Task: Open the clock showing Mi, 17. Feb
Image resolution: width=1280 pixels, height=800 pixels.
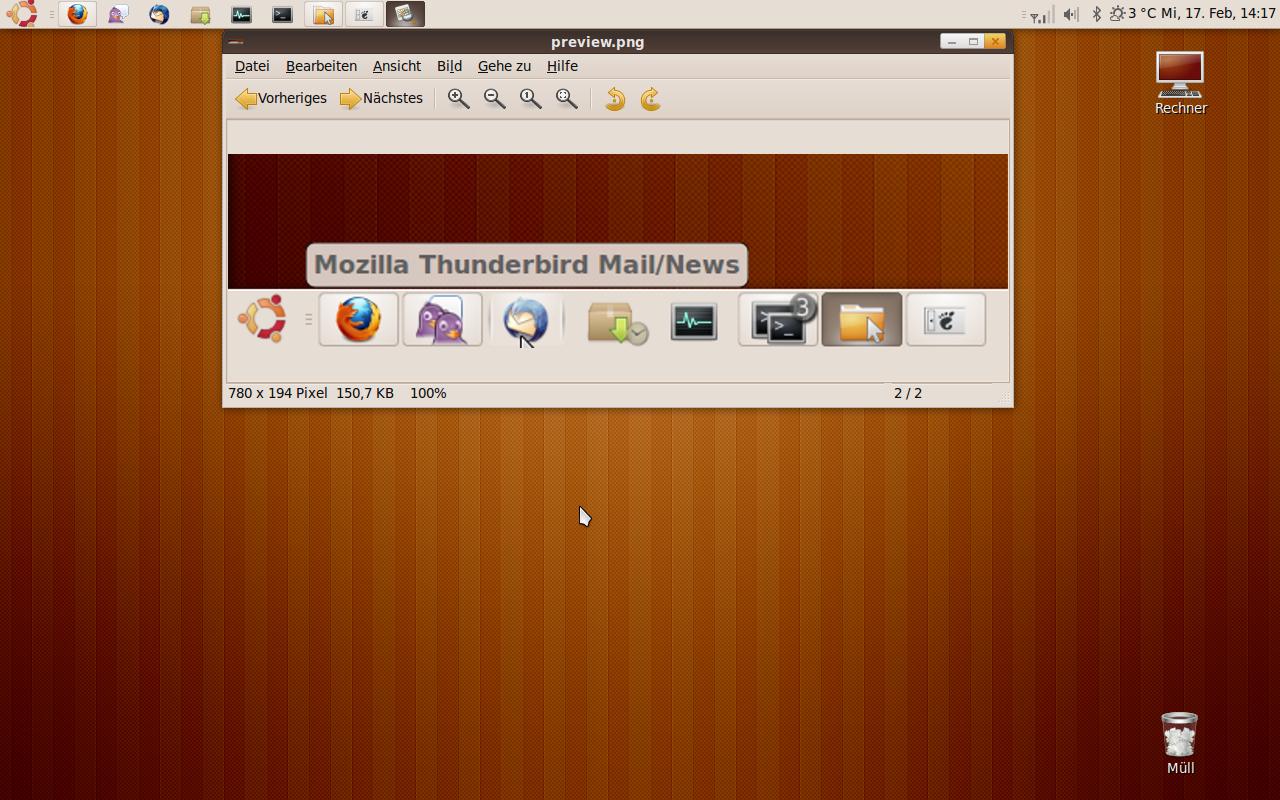Action: click(1218, 14)
